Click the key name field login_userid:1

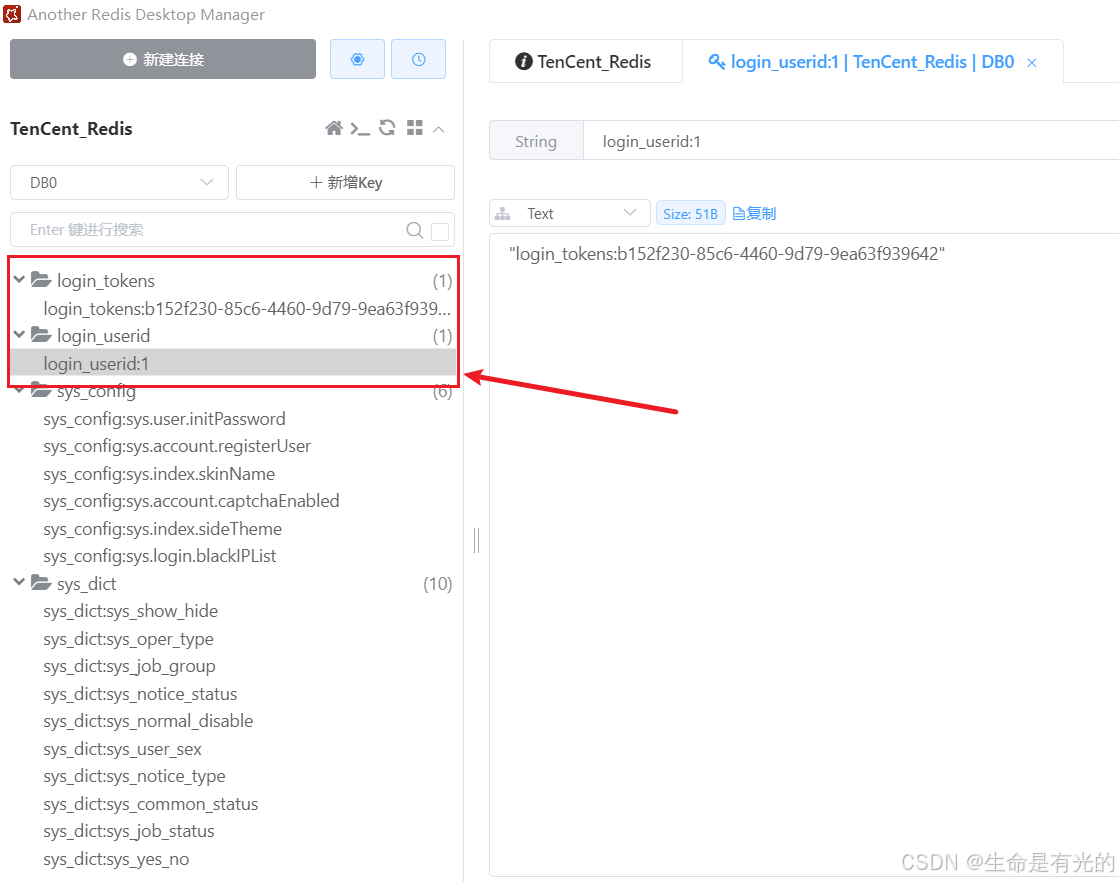[851, 141]
